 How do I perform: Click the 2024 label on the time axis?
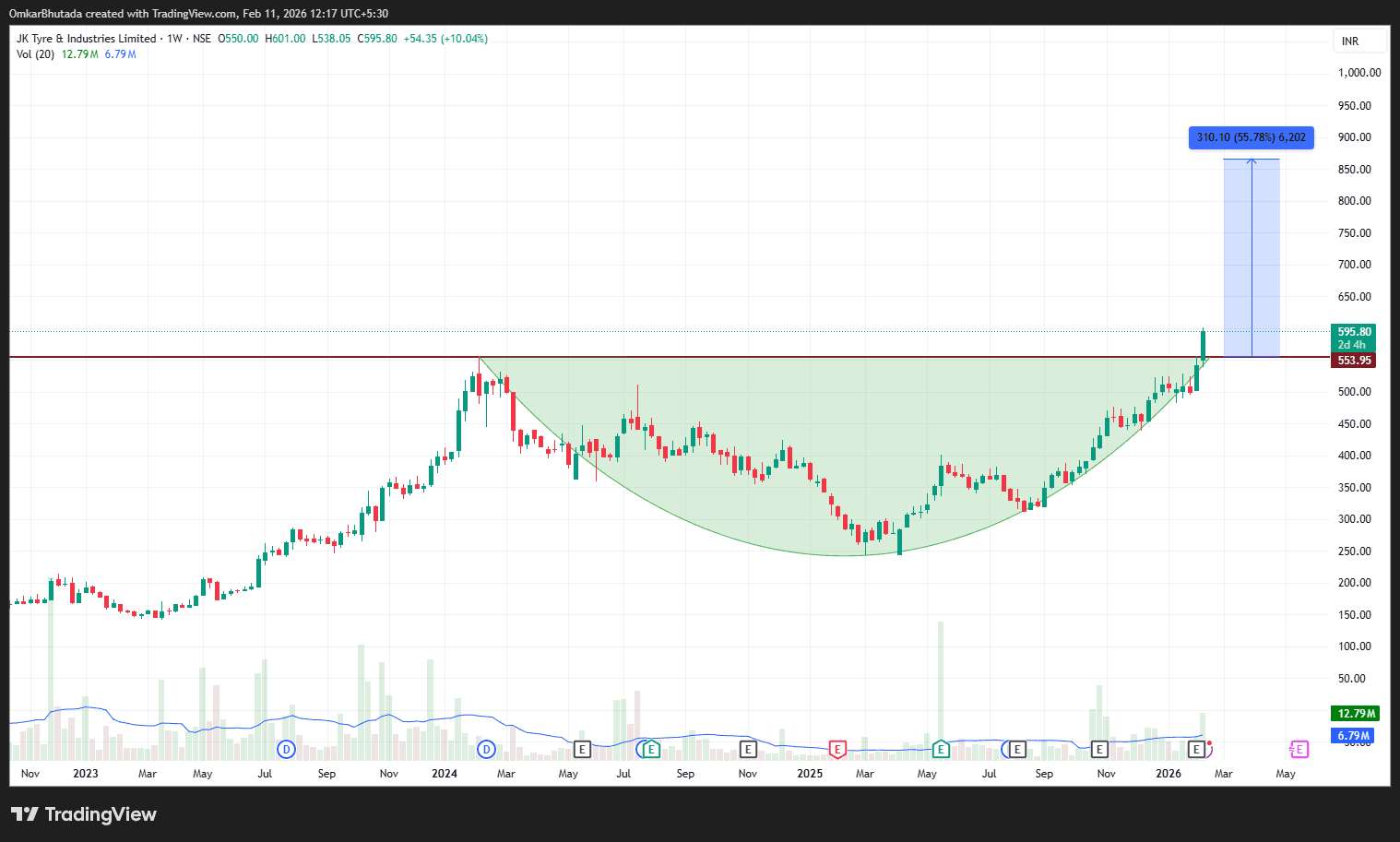445,774
